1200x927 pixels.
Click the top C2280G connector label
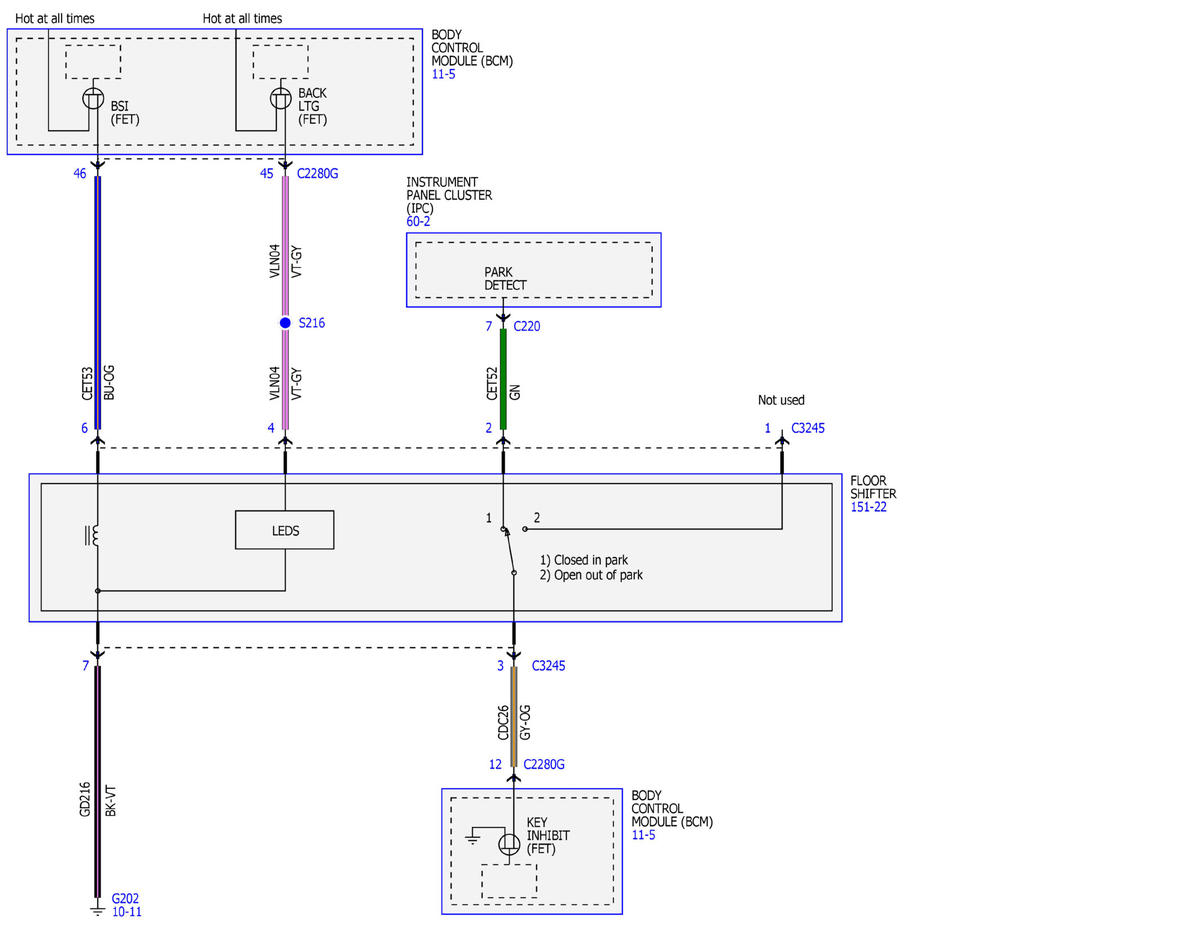click(x=318, y=173)
